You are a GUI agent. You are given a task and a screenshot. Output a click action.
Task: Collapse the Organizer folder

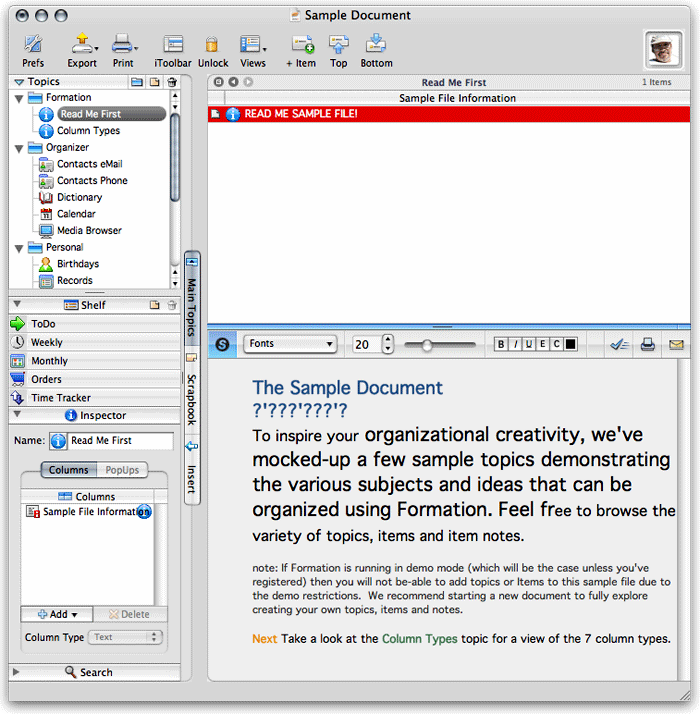[x=19, y=148]
